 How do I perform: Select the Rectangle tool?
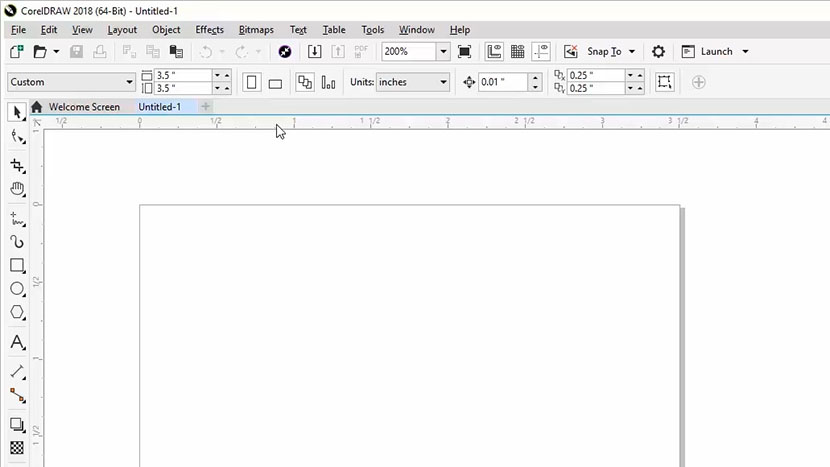[17, 266]
